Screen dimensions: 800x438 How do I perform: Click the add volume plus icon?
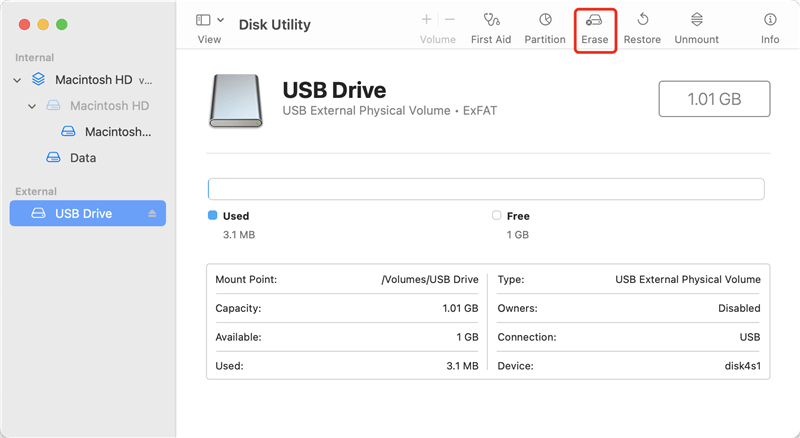coord(427,20)
